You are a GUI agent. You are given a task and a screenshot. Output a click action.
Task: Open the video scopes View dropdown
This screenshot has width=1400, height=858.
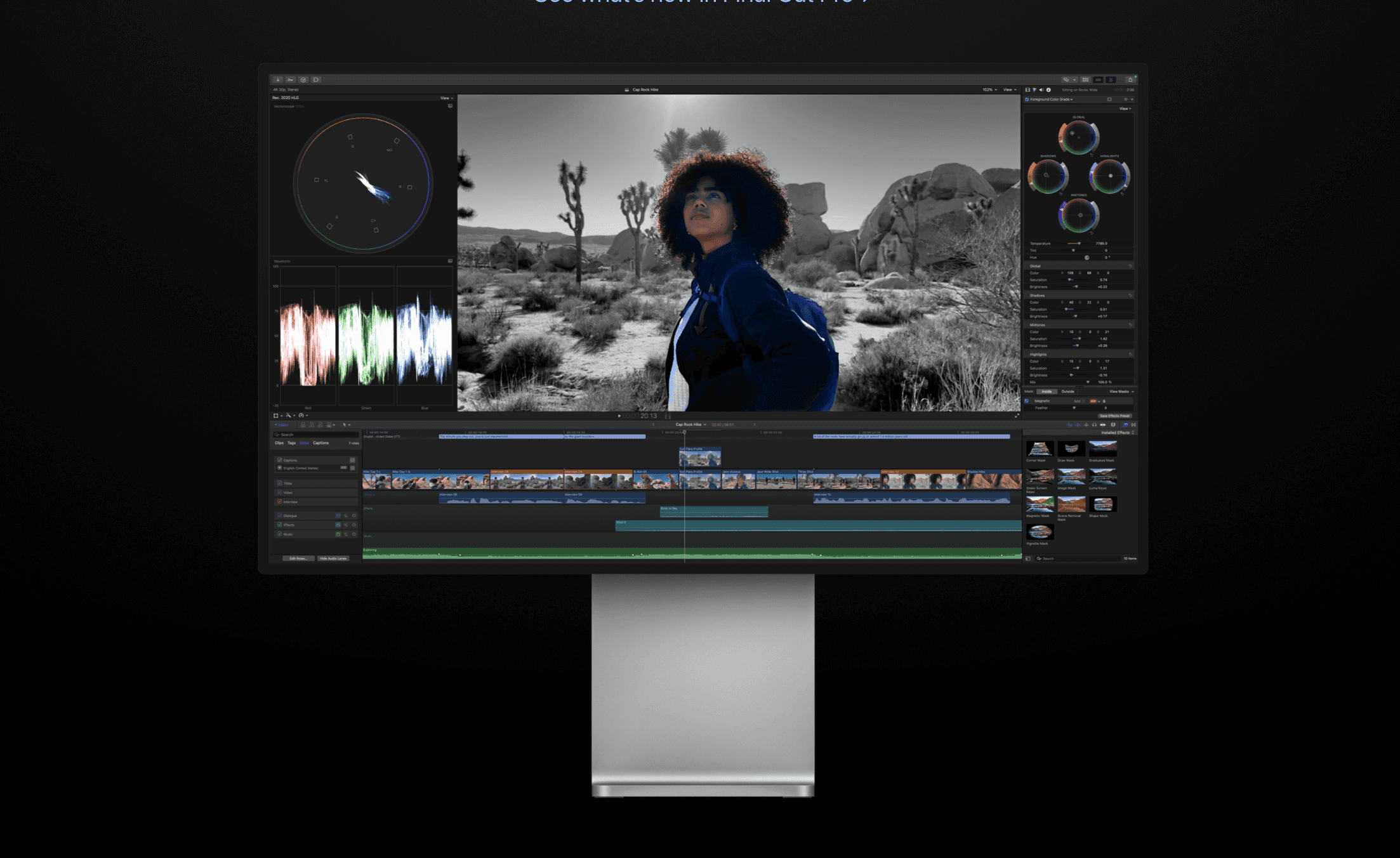click(446, 98)
